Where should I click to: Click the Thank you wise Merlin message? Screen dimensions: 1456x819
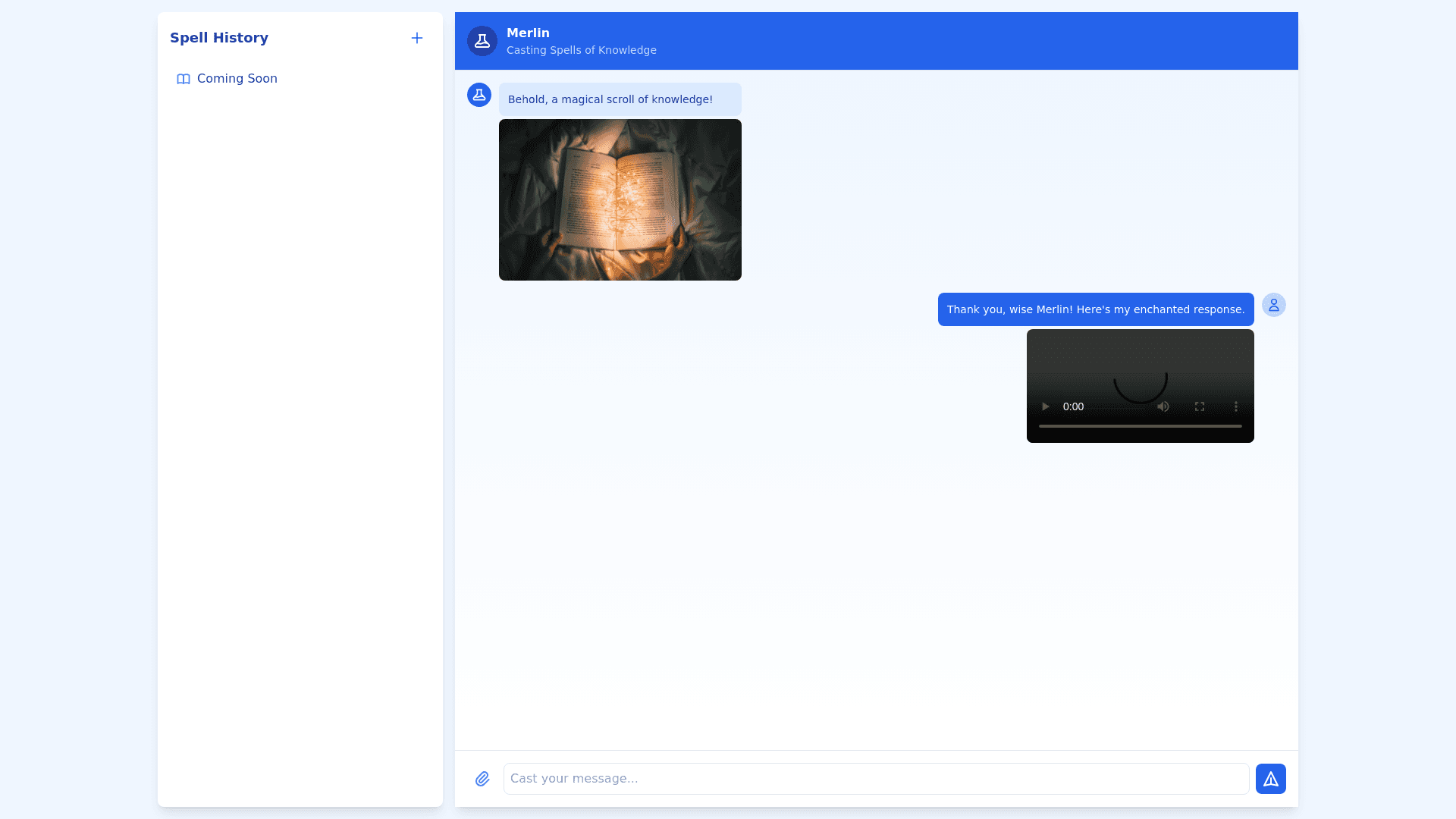[x=1095, y=309]
